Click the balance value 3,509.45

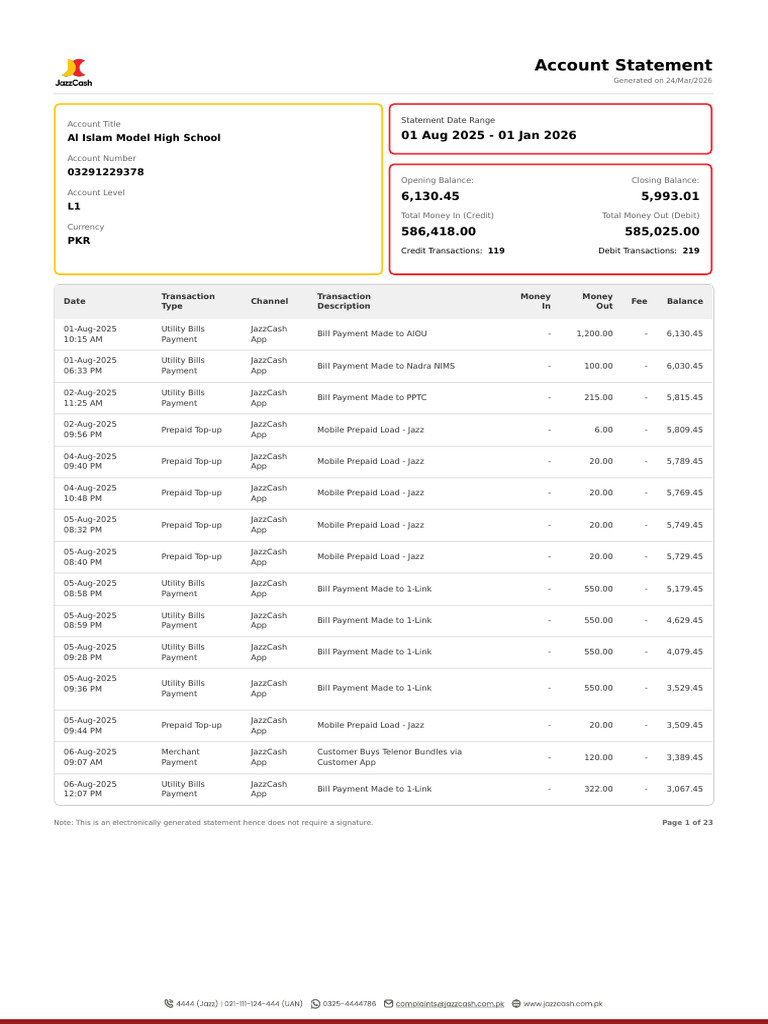684,725
